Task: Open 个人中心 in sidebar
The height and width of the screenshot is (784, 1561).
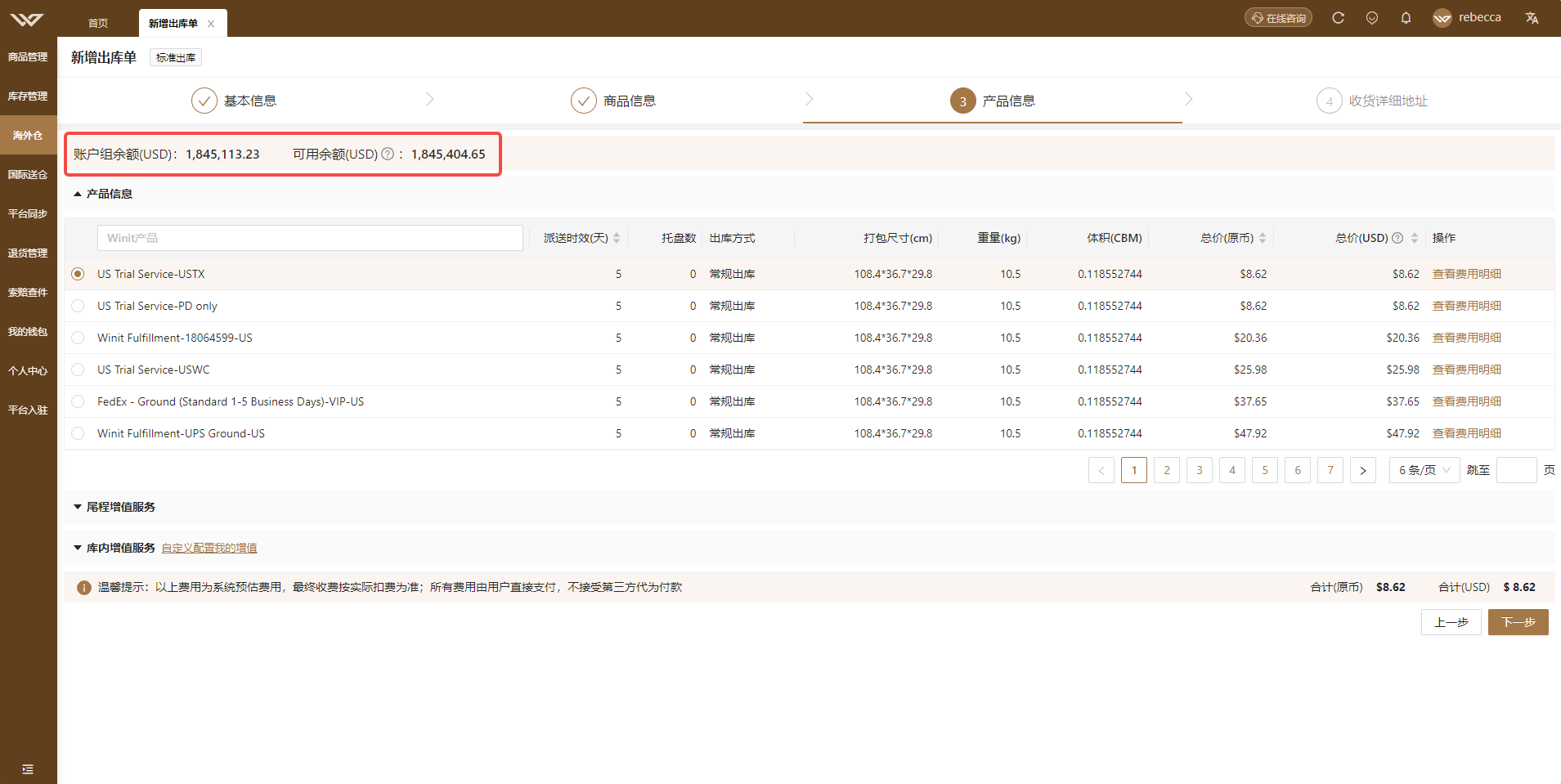Action: tap(28, 371)
